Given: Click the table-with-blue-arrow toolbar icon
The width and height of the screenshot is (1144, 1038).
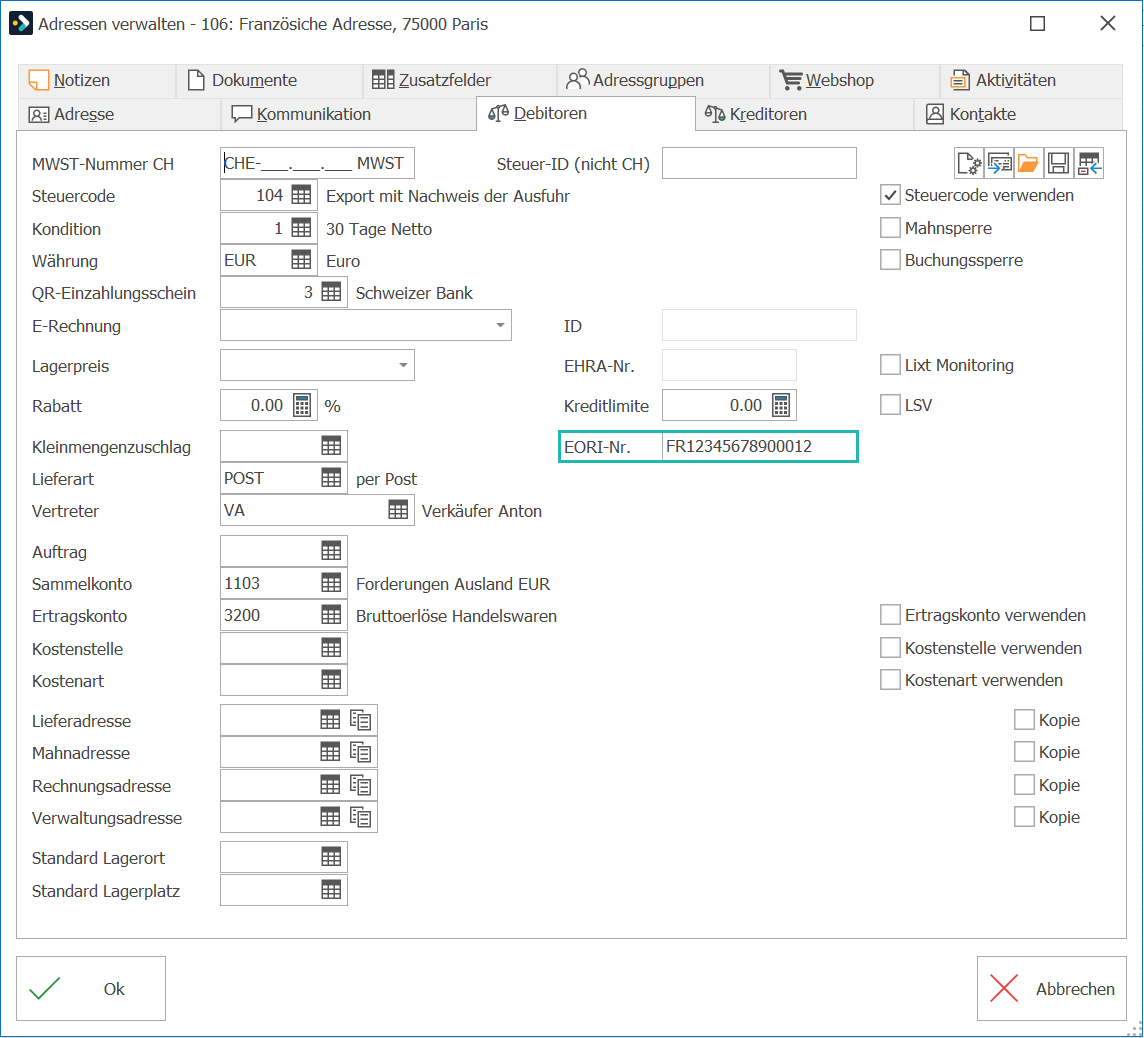Looking at the screenshot, I should point(1089,163).
